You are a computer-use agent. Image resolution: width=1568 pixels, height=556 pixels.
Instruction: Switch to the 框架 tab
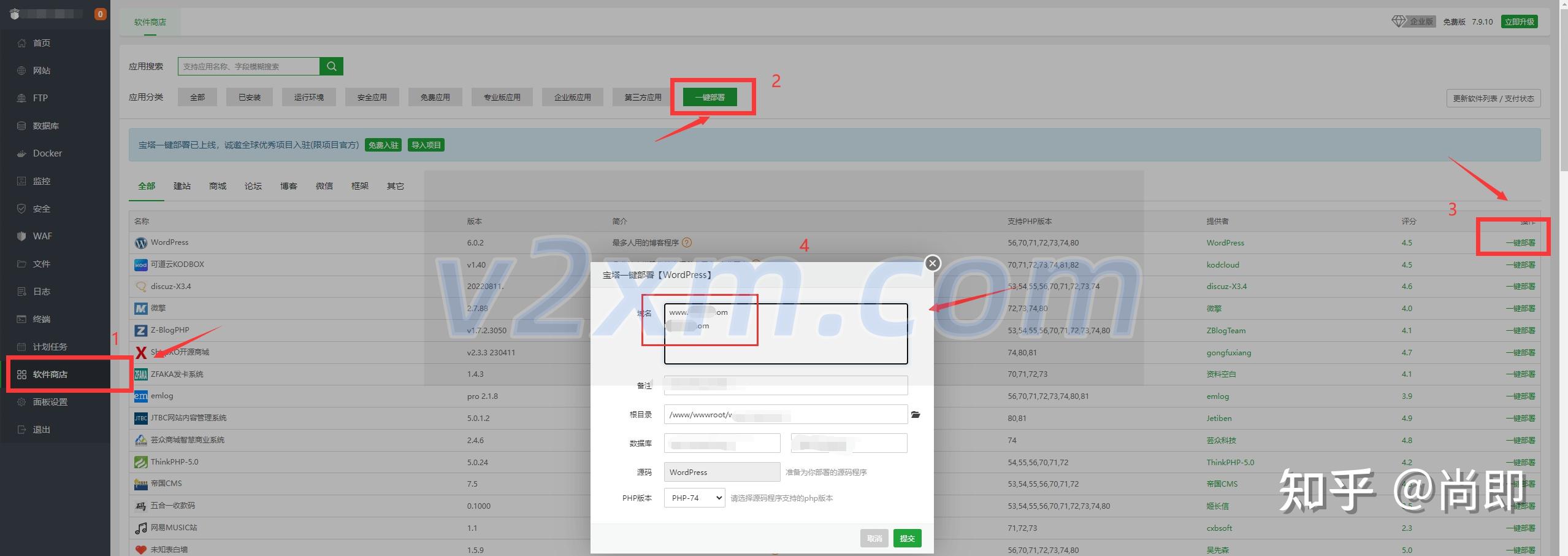[x=360, y=186]
